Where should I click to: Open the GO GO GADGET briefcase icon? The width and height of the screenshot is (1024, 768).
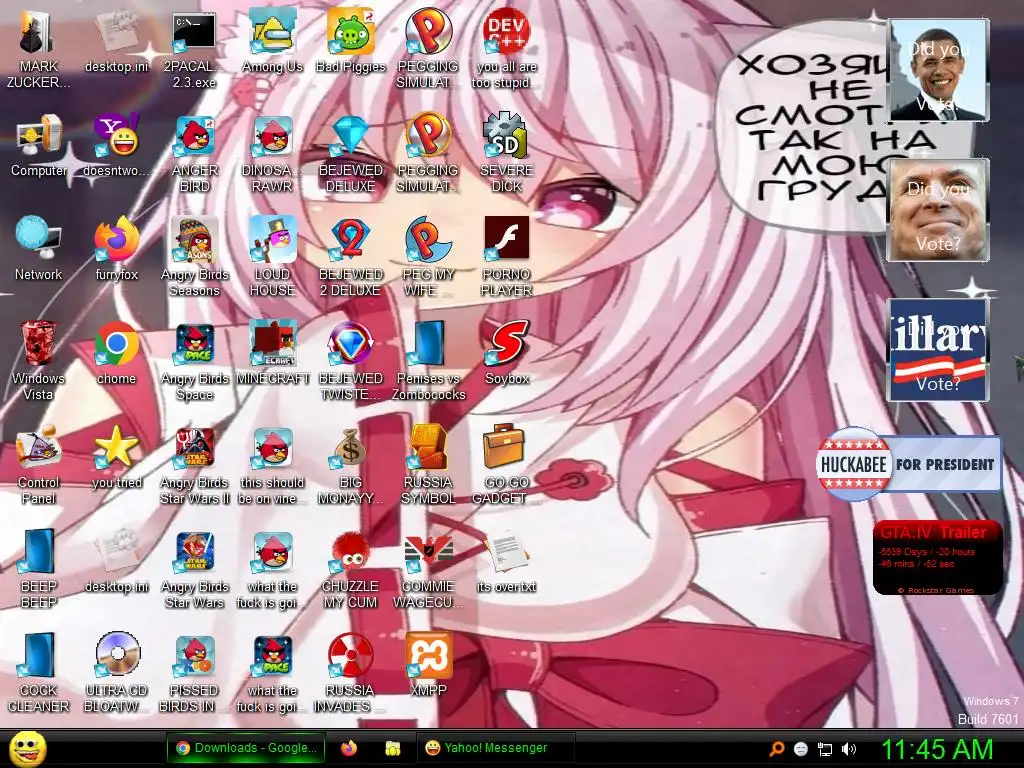[506, 465]
